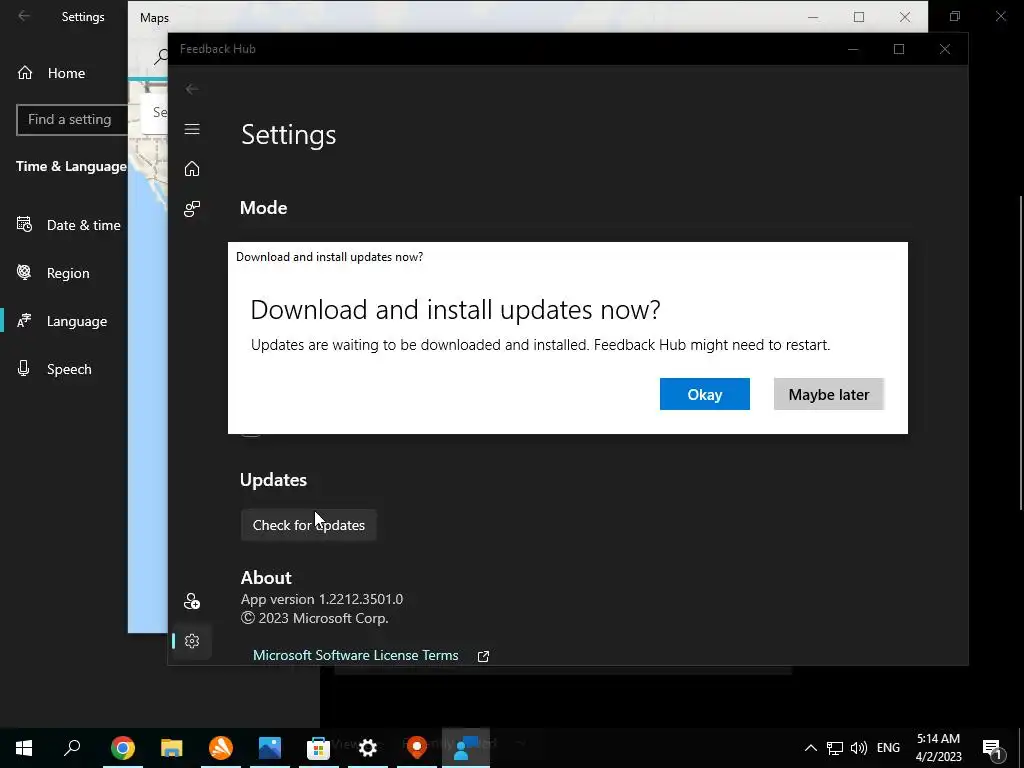Click the Feedback Hub account icon

tap(192, 601)
